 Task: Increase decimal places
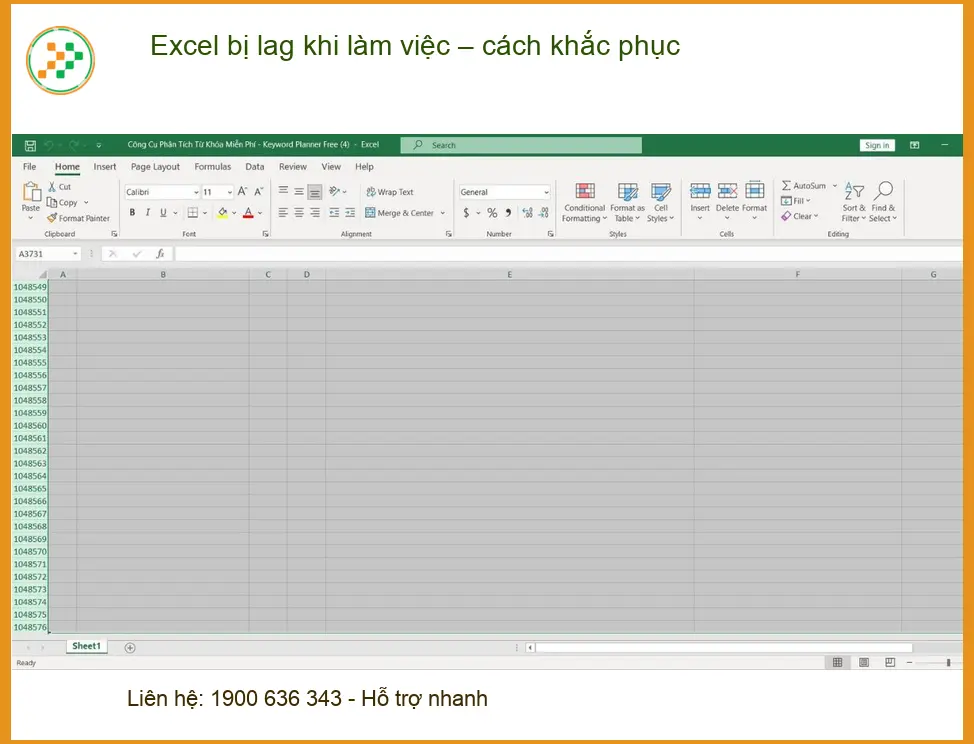527,213
